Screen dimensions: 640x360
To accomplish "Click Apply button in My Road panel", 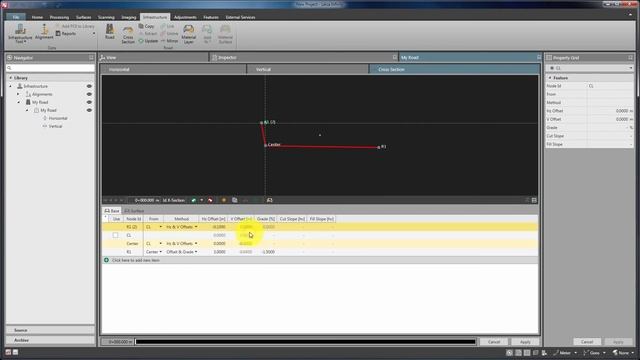I will 525,342.
